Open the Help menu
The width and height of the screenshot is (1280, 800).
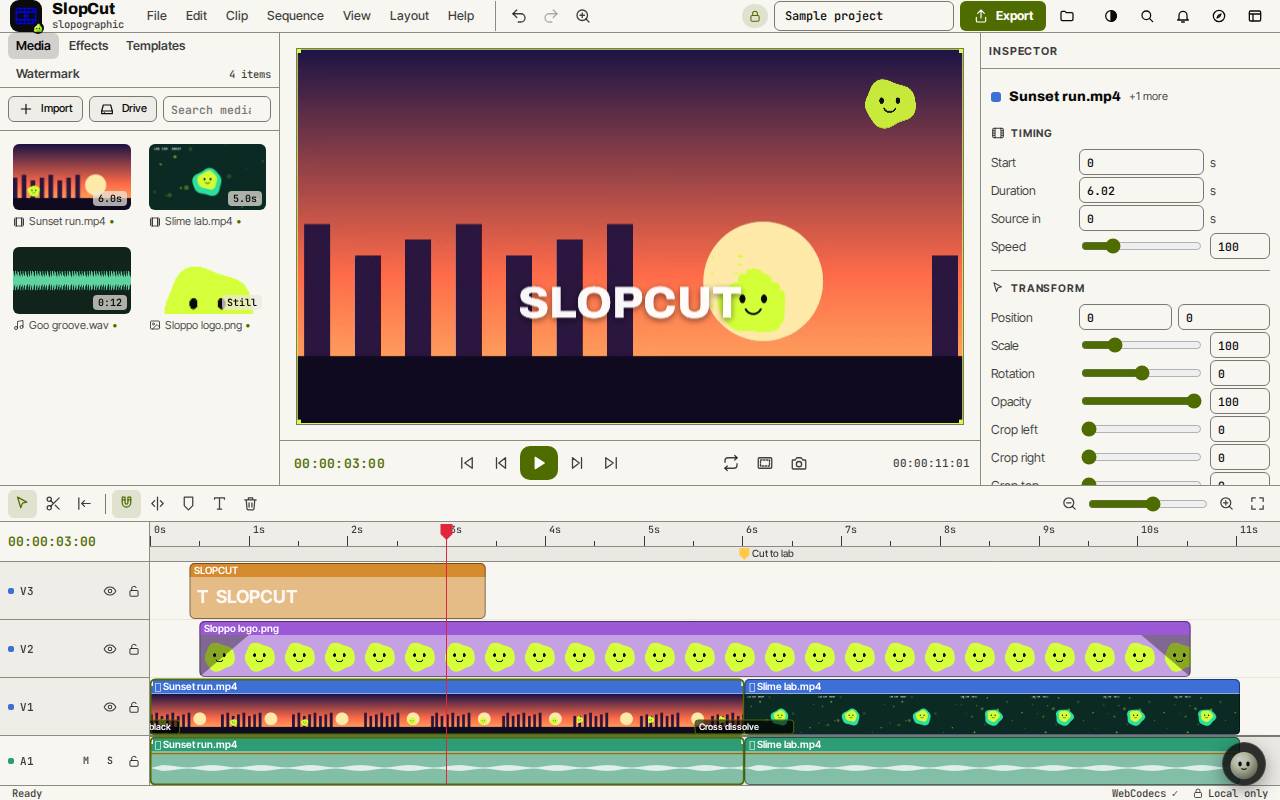[461, 16]
